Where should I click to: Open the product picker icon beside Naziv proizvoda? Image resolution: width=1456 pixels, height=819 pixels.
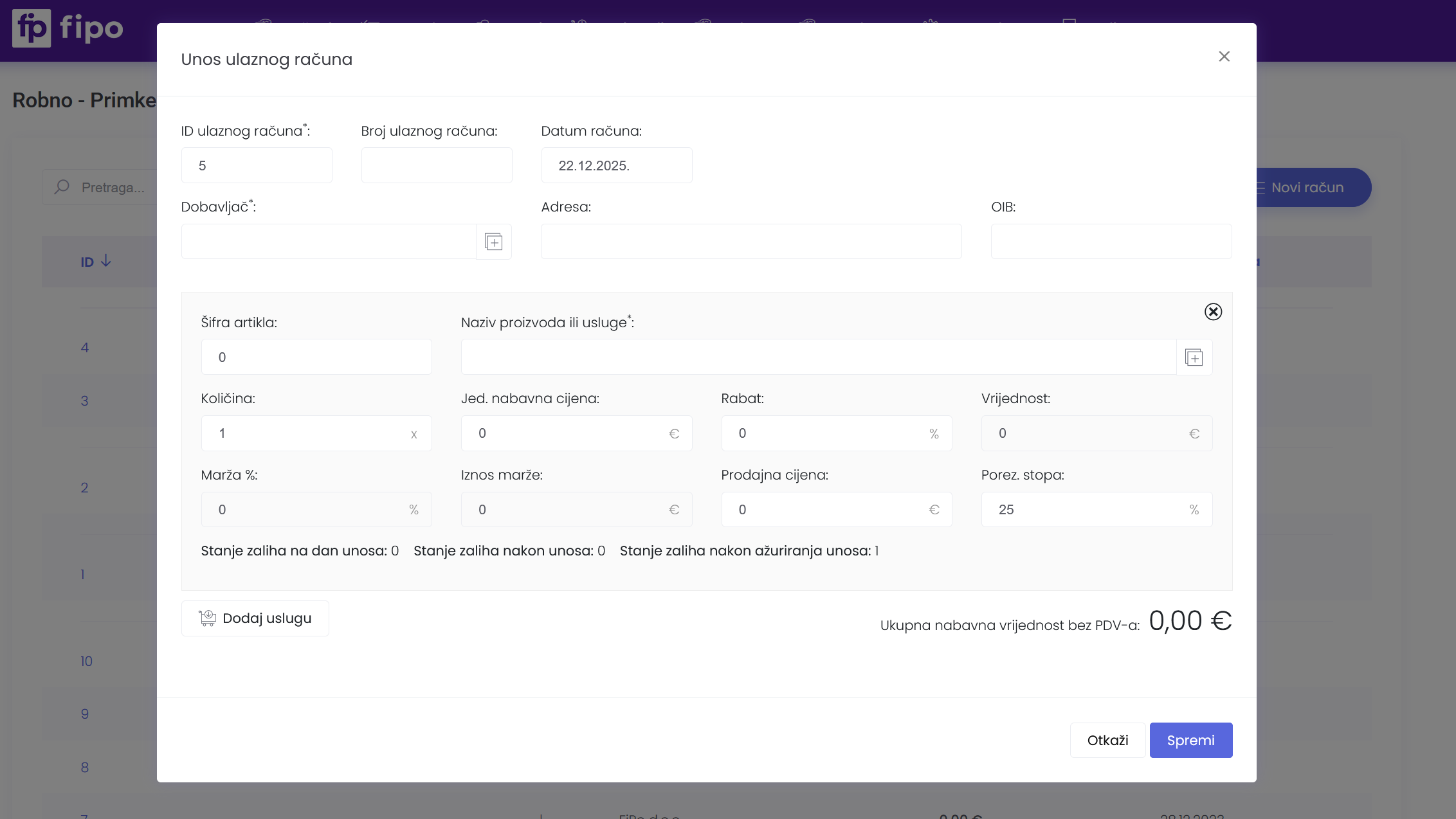[1194, 357]
